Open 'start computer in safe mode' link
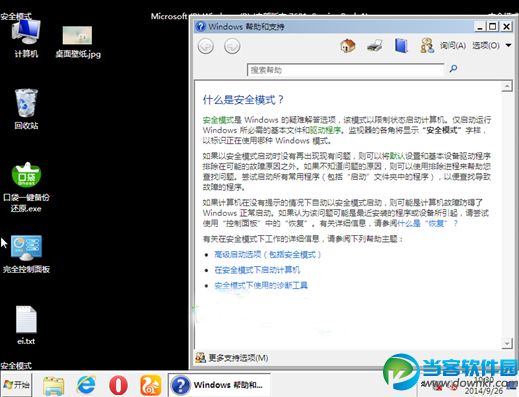Screen dimensions: 519x397 (257, 270)
